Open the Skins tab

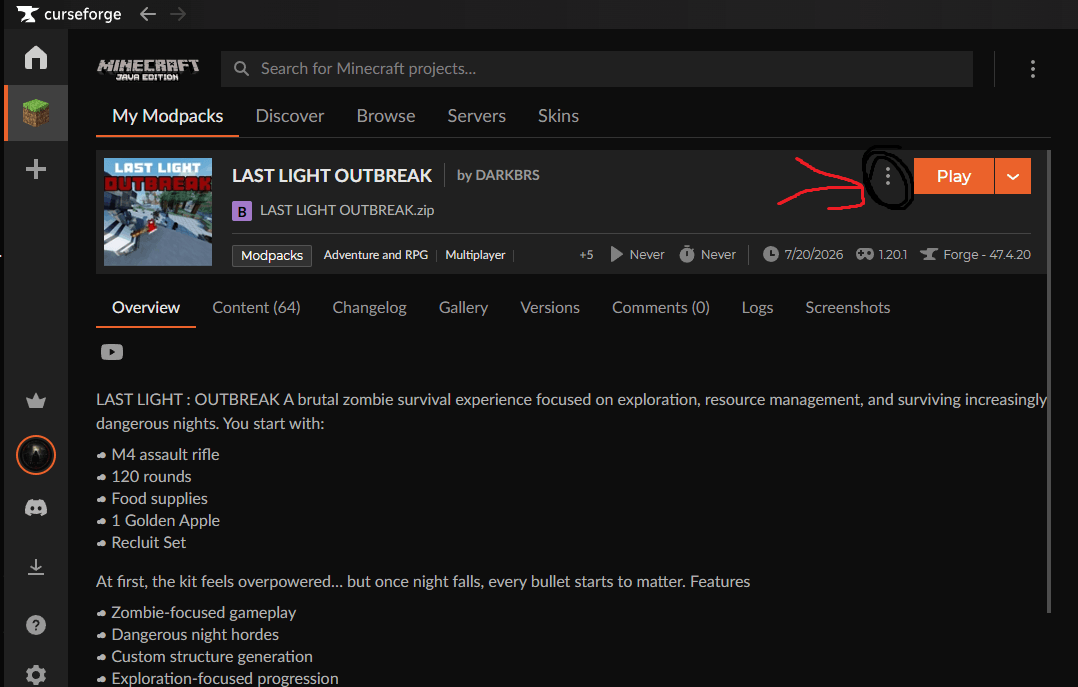tap(558, 116)
